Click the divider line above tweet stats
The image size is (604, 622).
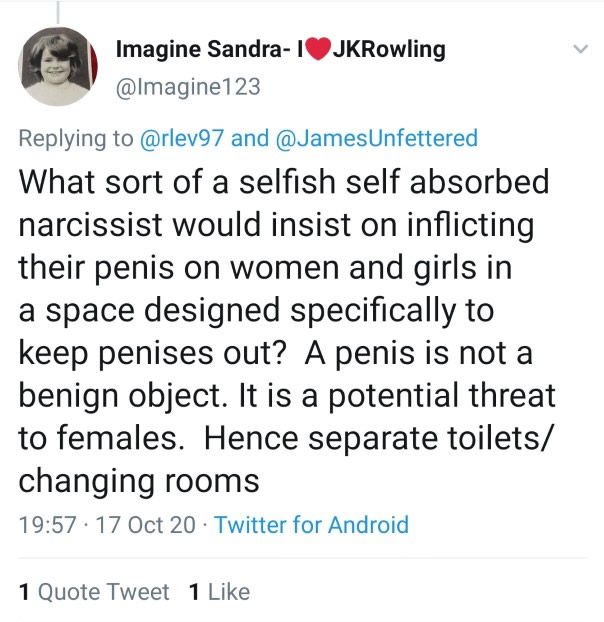[302, 558]
